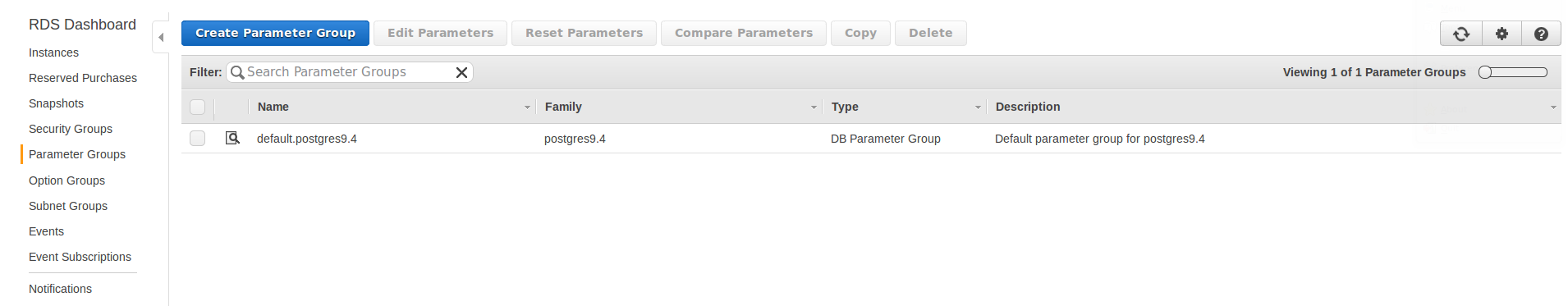Open settings via the gear icon

pyautogui.click(x=1502, y=34)
